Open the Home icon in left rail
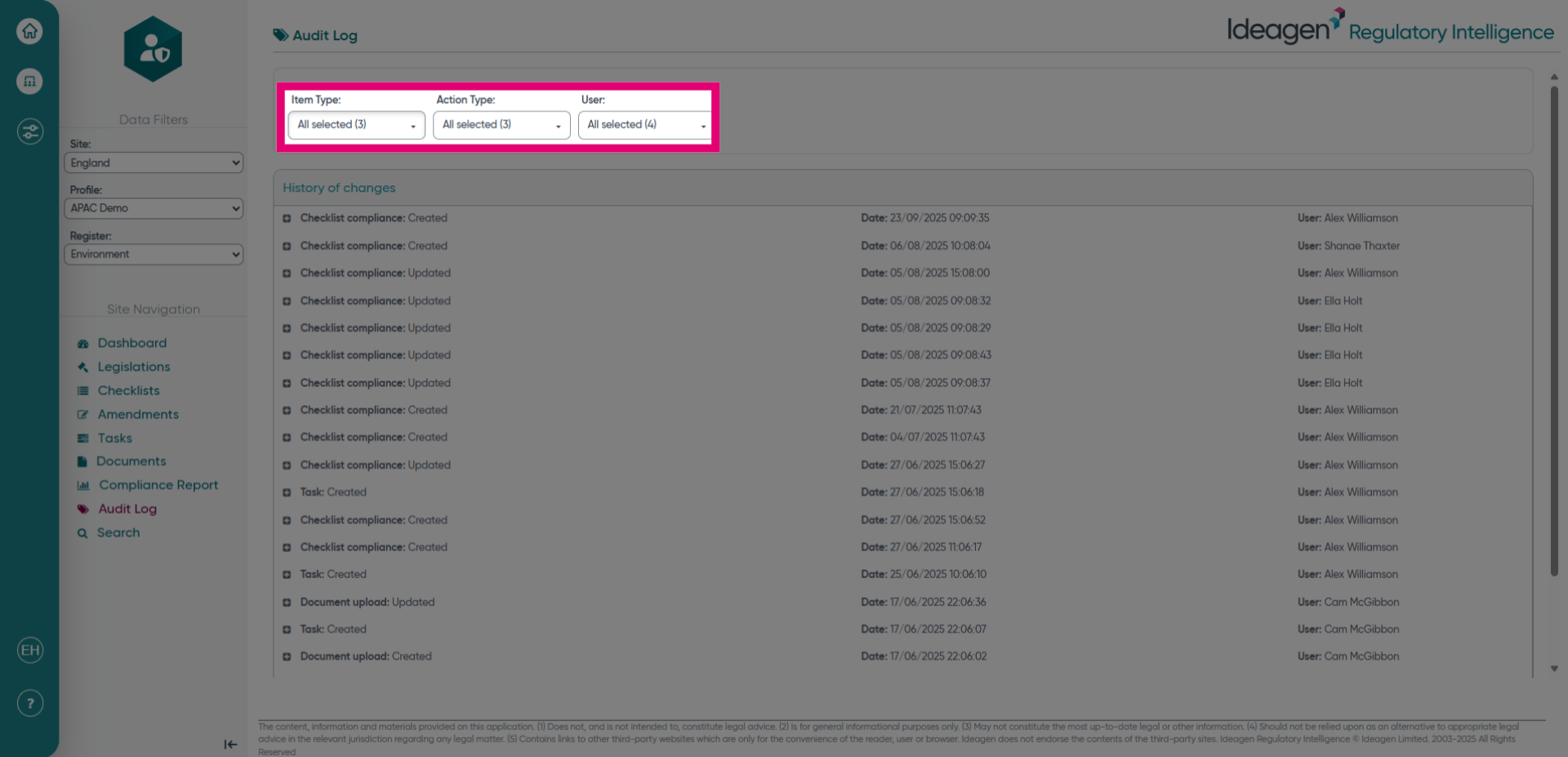 [x=30, y=31]
